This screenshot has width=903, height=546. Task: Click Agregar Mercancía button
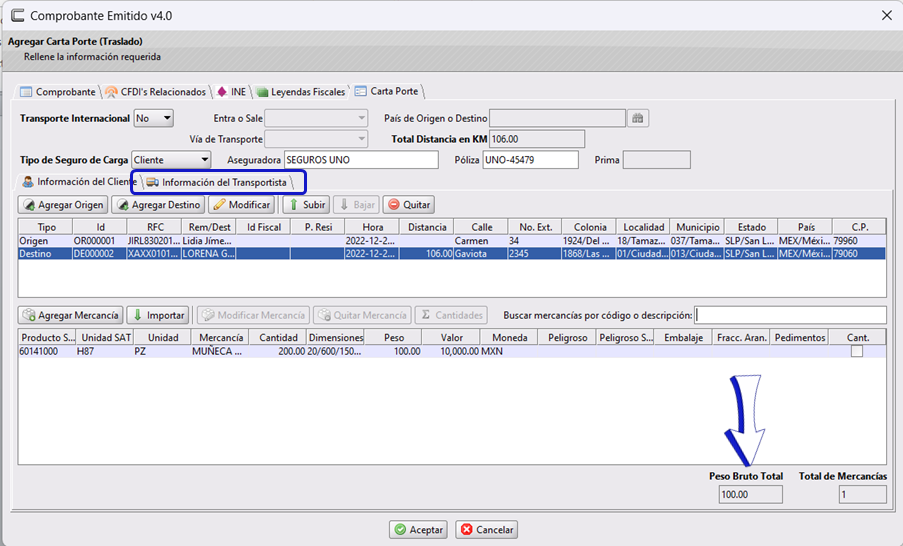click(x=70, y=315)
